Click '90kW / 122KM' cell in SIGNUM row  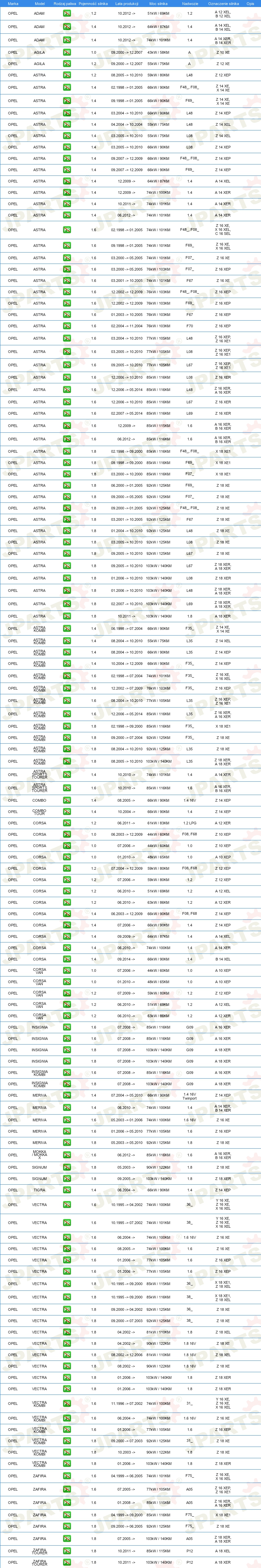158,1167
